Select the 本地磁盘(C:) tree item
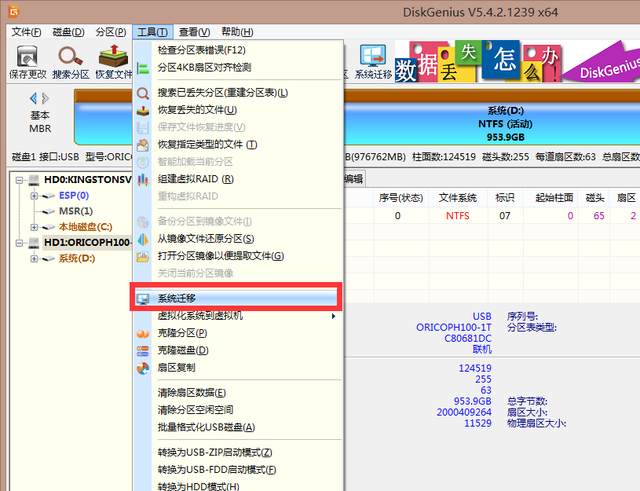This screenshot has width=640, height=491. point(85,227)
